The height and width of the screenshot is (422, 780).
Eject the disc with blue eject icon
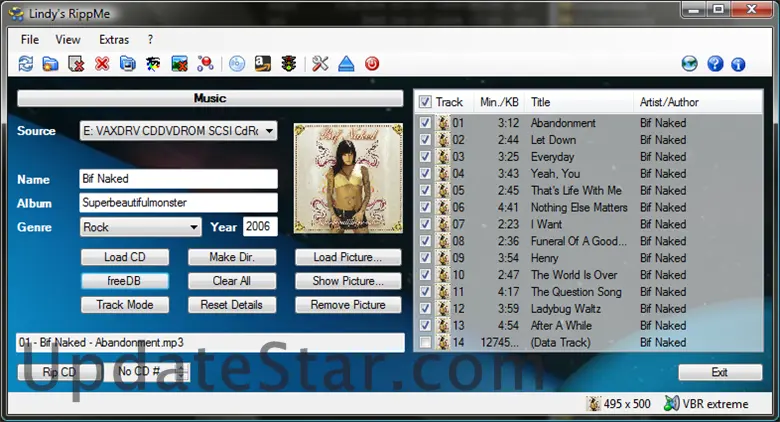pyautogui.click(x=345, y=64)
